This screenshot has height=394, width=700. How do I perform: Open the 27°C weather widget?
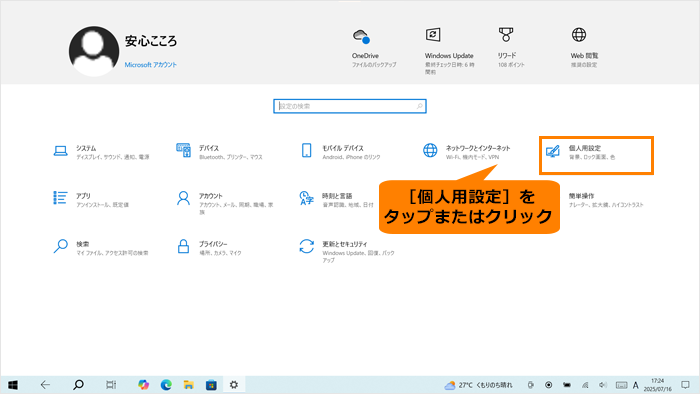pos(478,385)
